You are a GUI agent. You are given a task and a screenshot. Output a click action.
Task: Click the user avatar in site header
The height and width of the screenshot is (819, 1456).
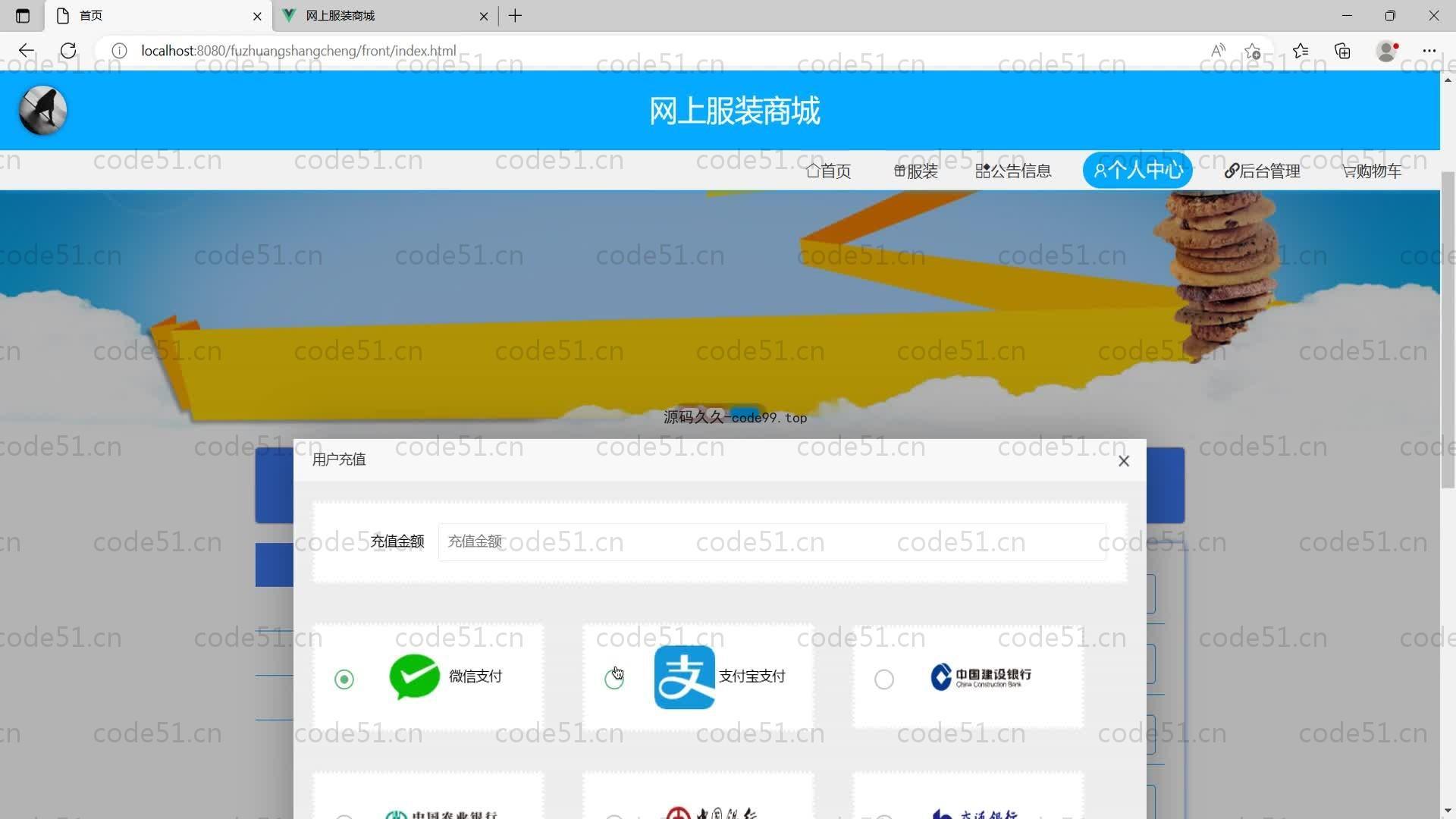click(x=43, y=111)
